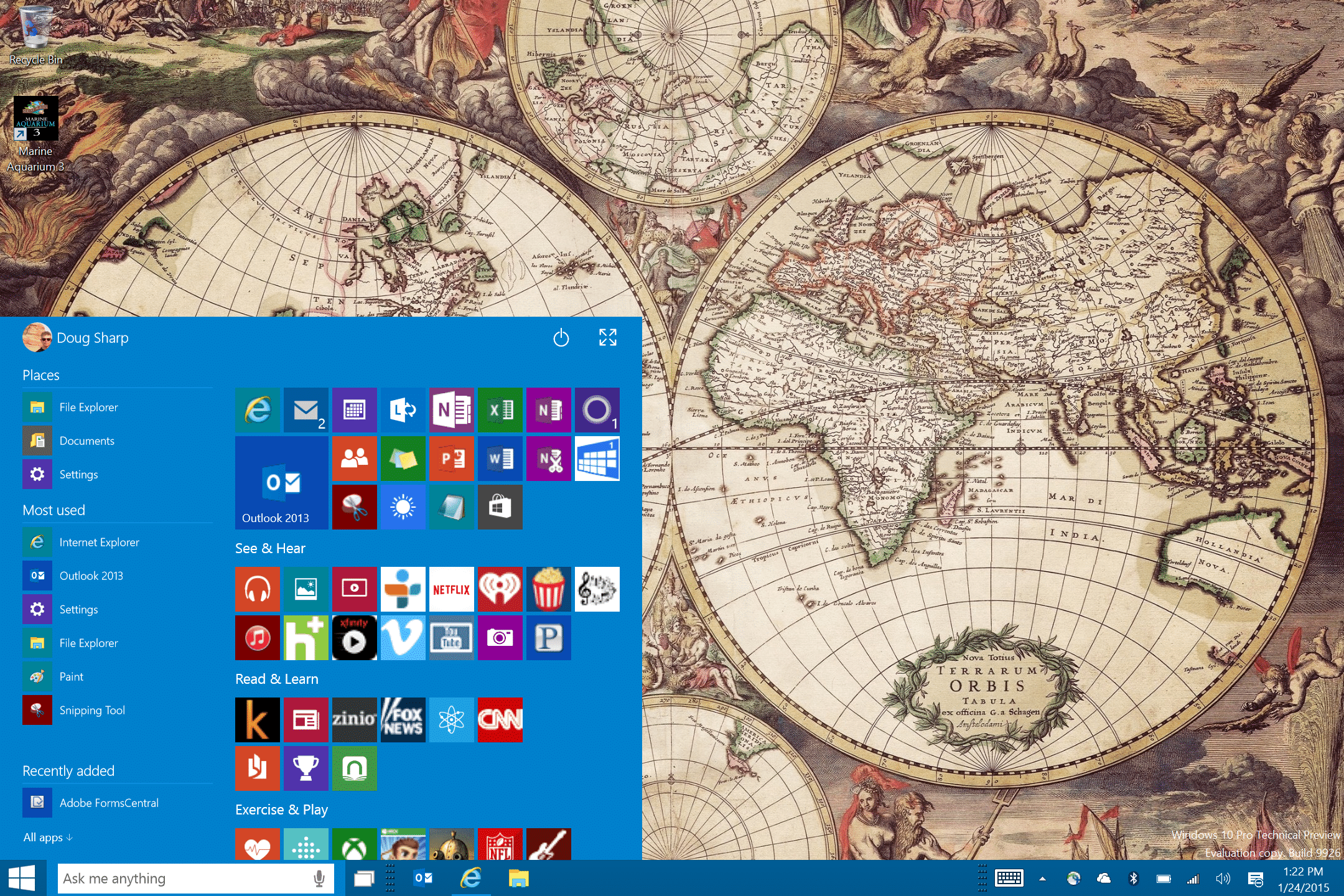
Task: Select the Marine Aquarium 3 shortcut
Action: 35,134
